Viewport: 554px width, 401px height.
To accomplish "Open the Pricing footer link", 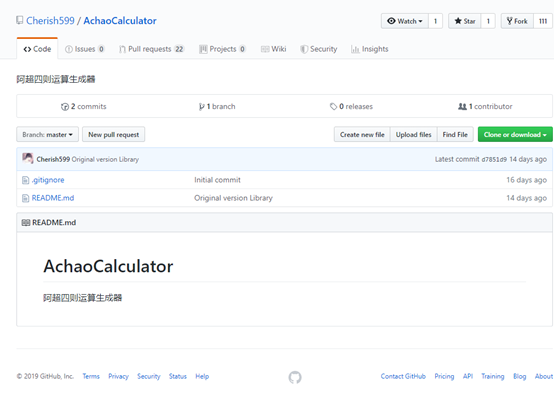I will [444, 376].
